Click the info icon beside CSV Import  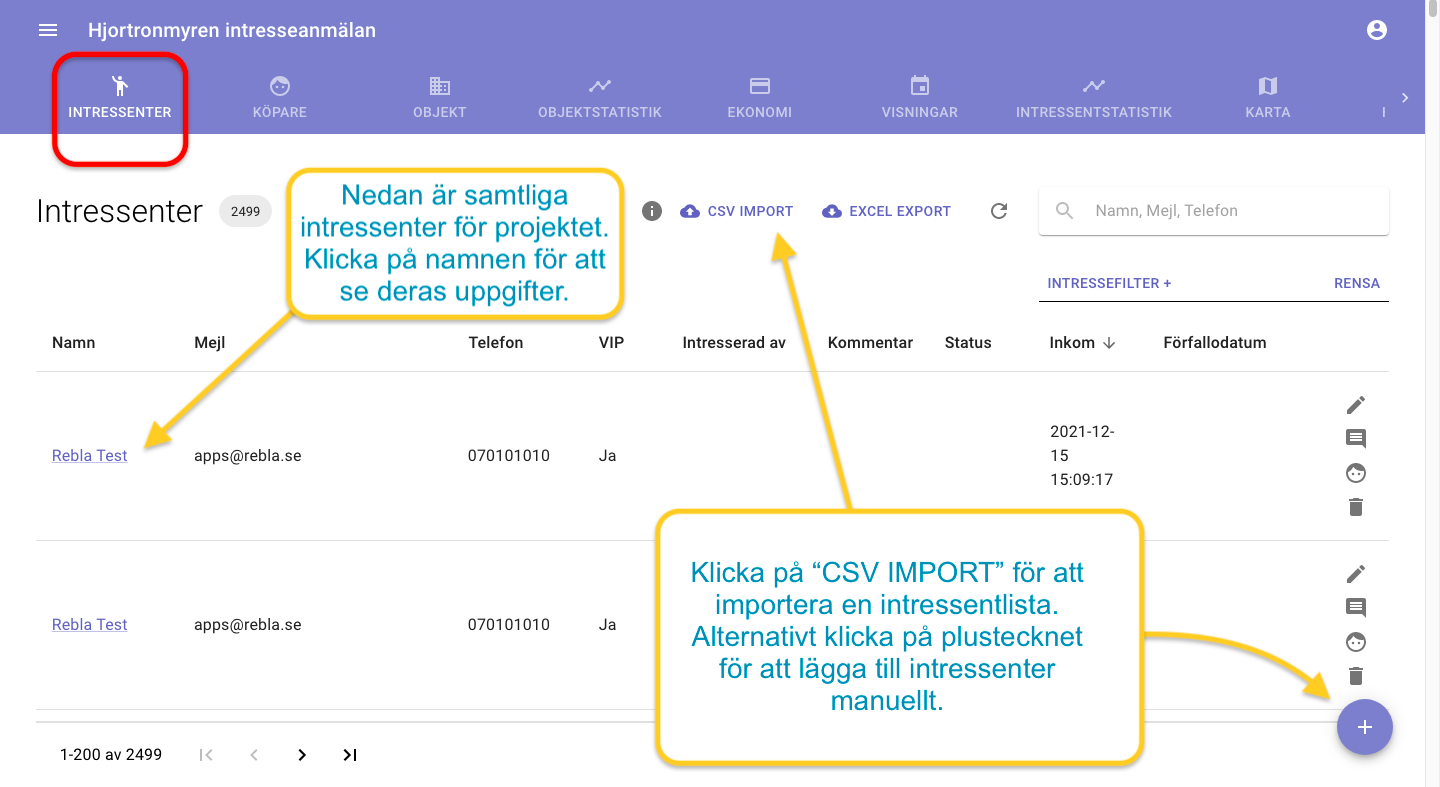tap(652, 211)
